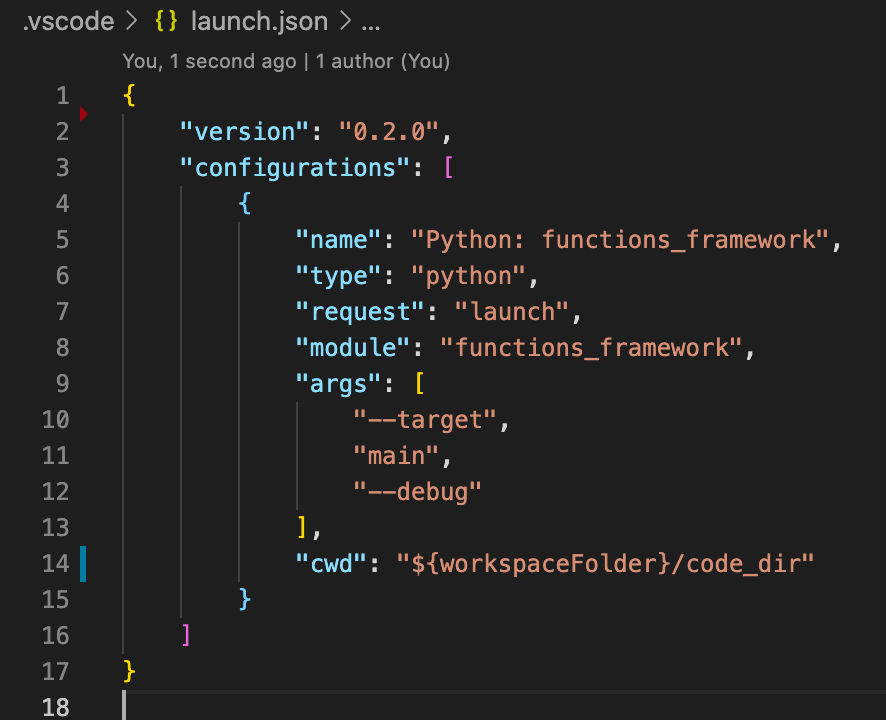Select line number 11 in the gutter

coord(56,455)
